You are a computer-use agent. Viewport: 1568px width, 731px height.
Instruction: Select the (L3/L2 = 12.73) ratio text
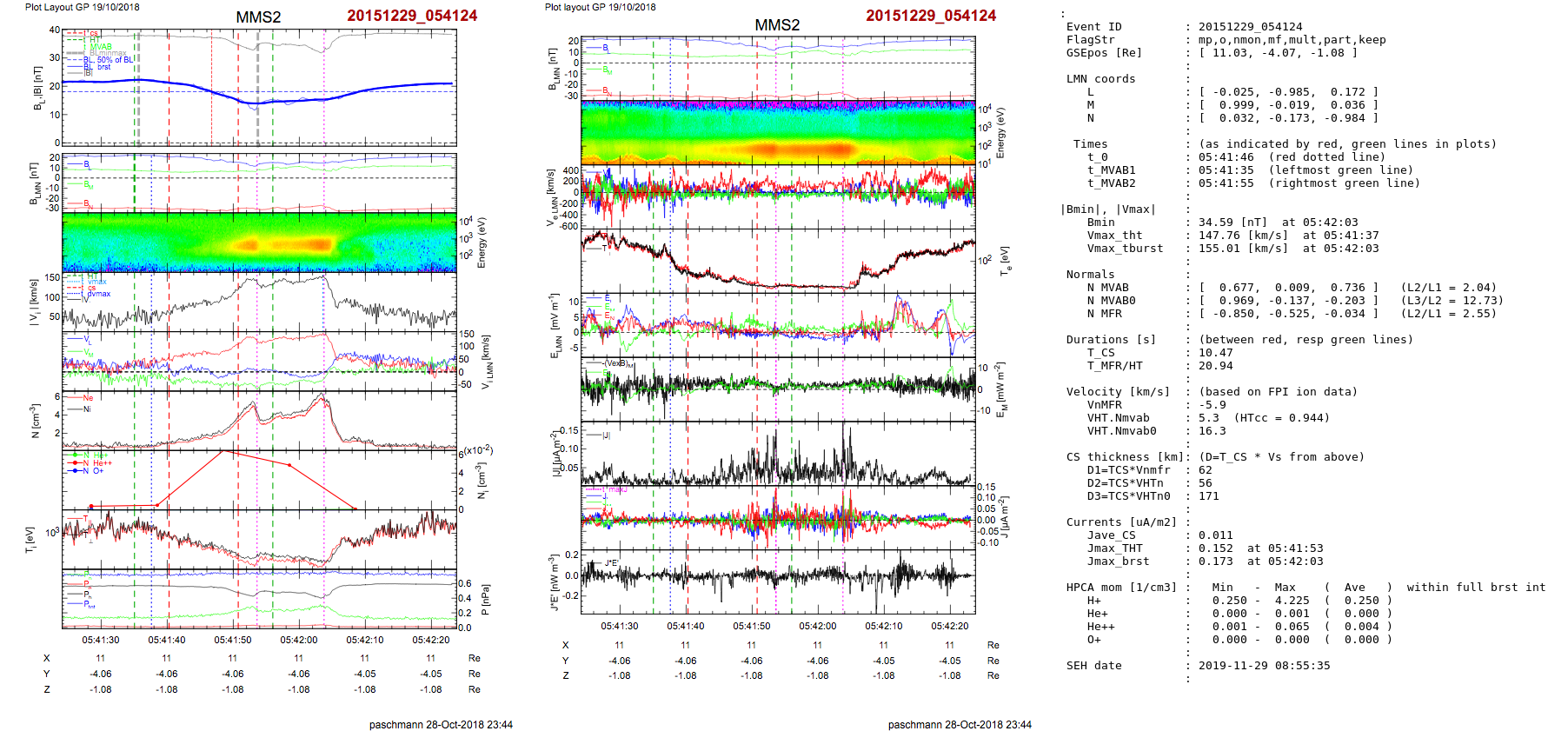point(1452,301)
